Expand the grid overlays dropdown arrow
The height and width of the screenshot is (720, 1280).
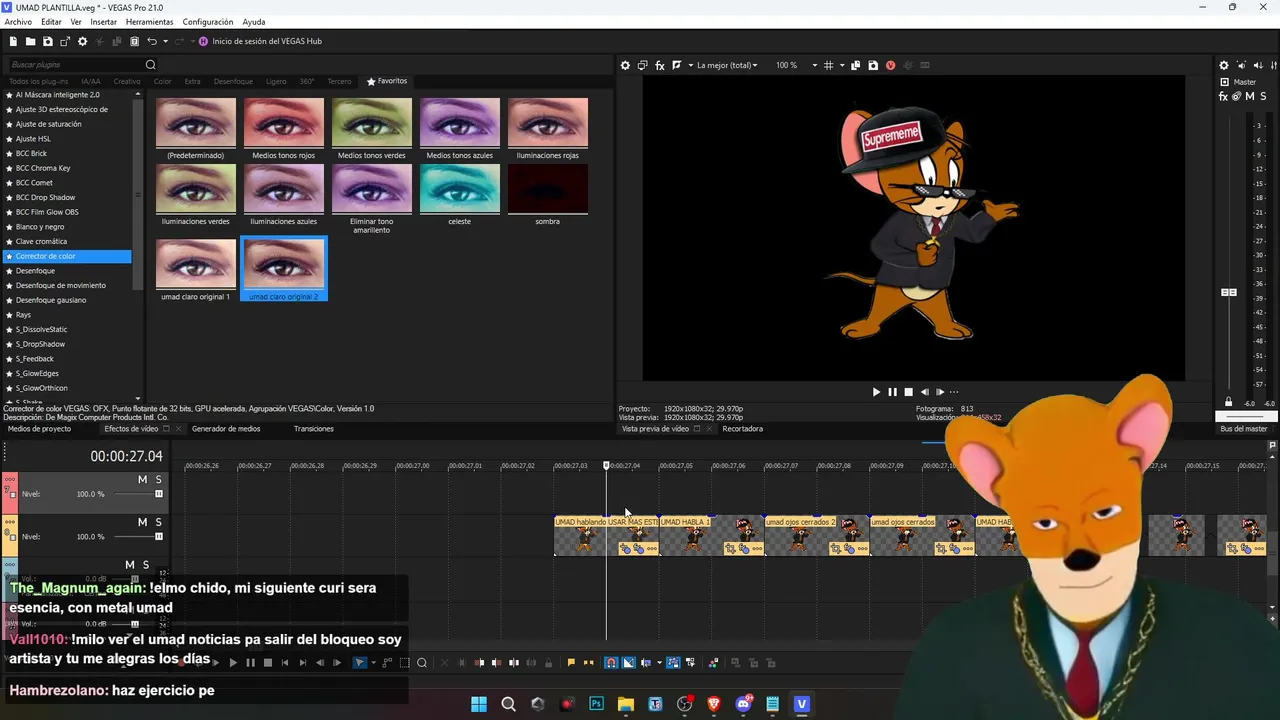pos(841,65)
